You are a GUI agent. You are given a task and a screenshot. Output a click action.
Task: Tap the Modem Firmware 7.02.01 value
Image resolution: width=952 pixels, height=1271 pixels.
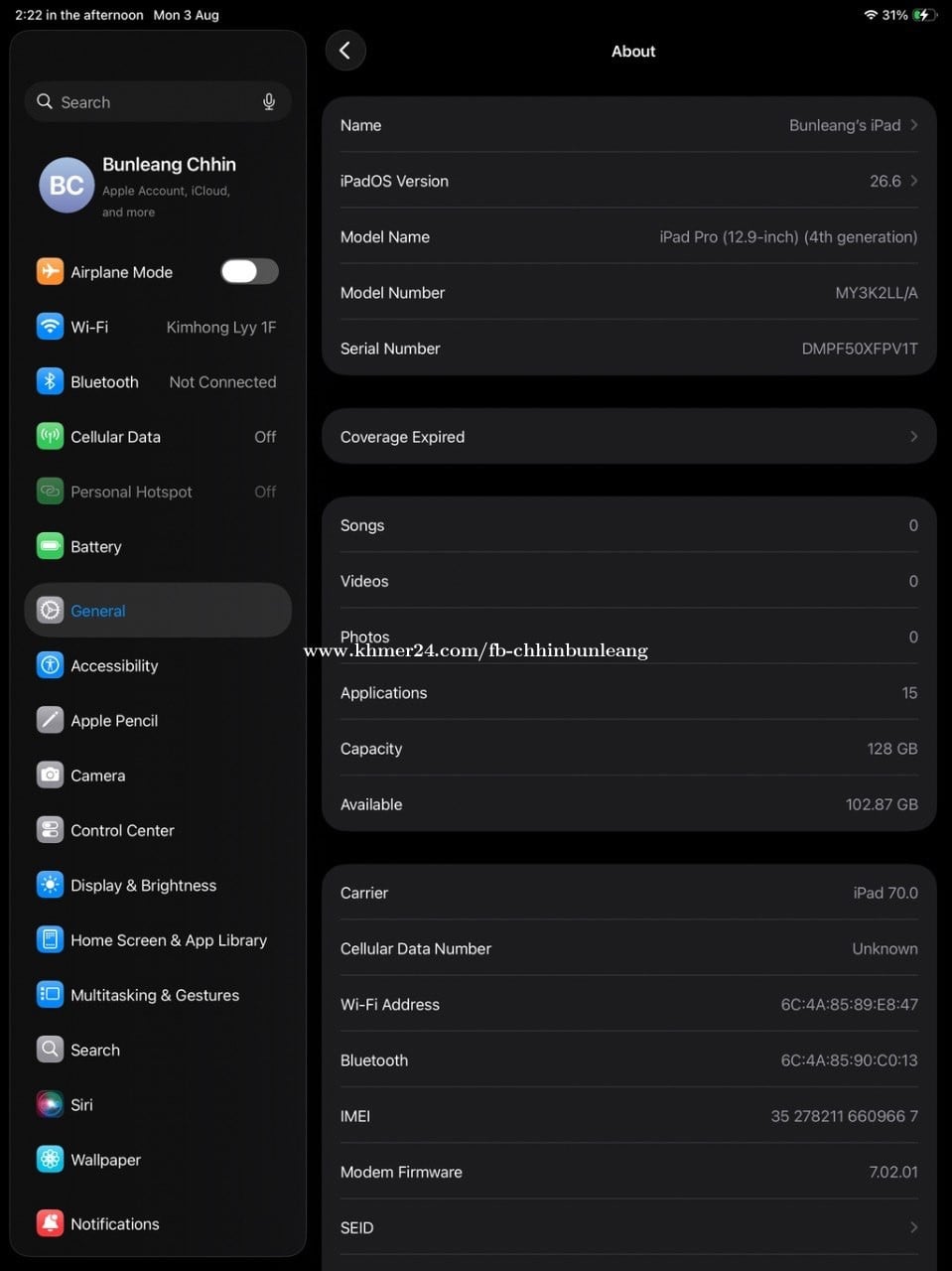point(893,1172)
